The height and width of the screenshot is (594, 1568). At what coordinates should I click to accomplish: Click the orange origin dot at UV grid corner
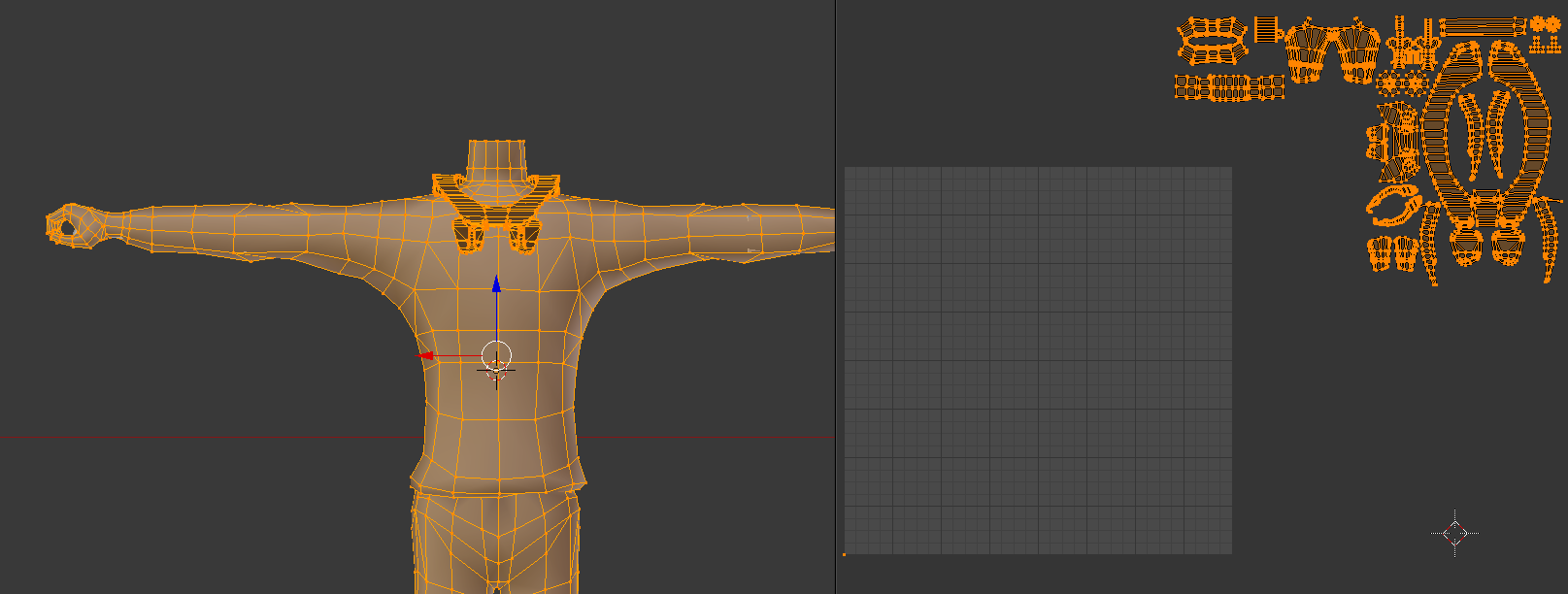(x=844, y=554)
